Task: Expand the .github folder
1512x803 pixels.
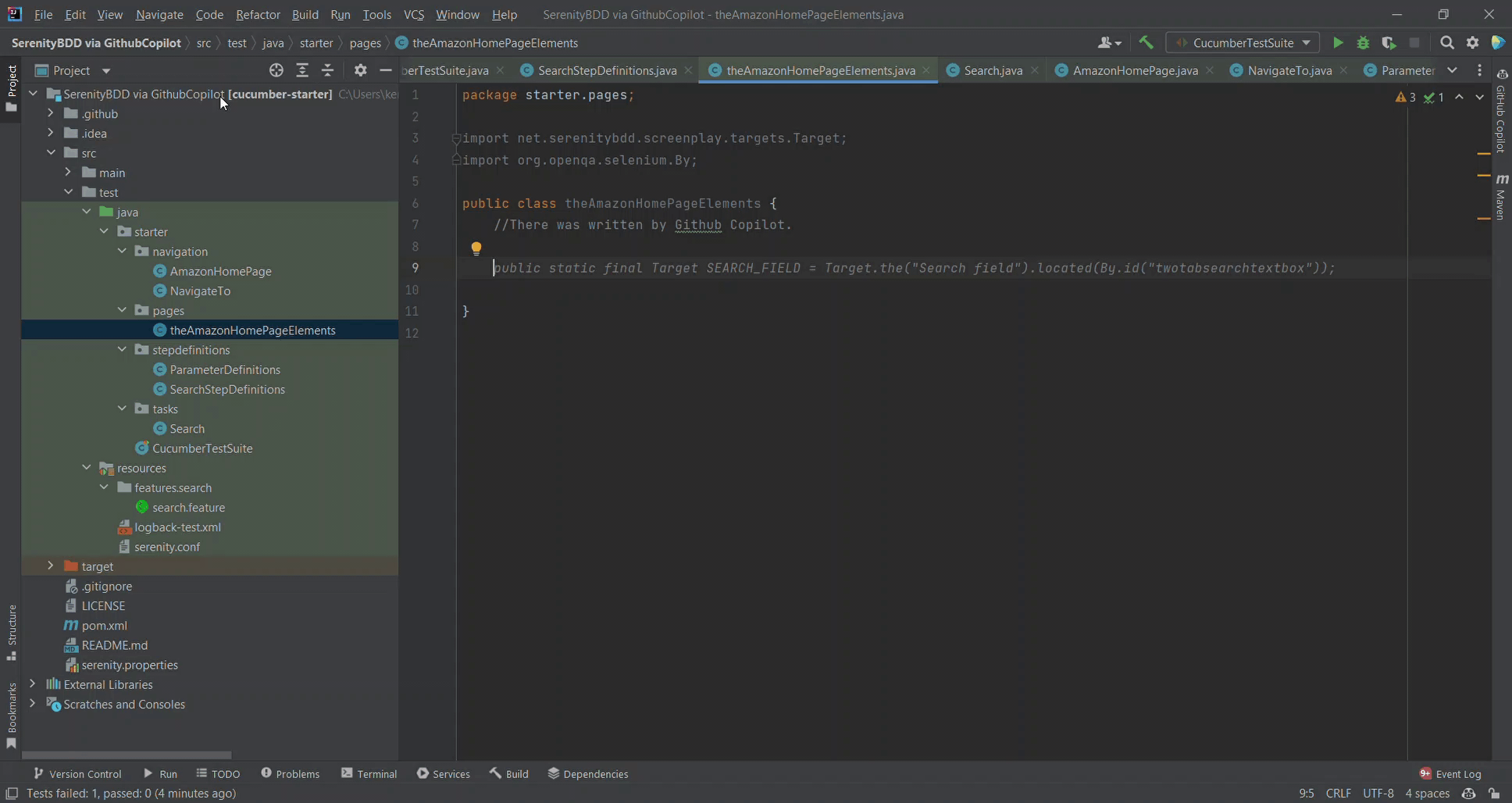Action: click(50, 113)
